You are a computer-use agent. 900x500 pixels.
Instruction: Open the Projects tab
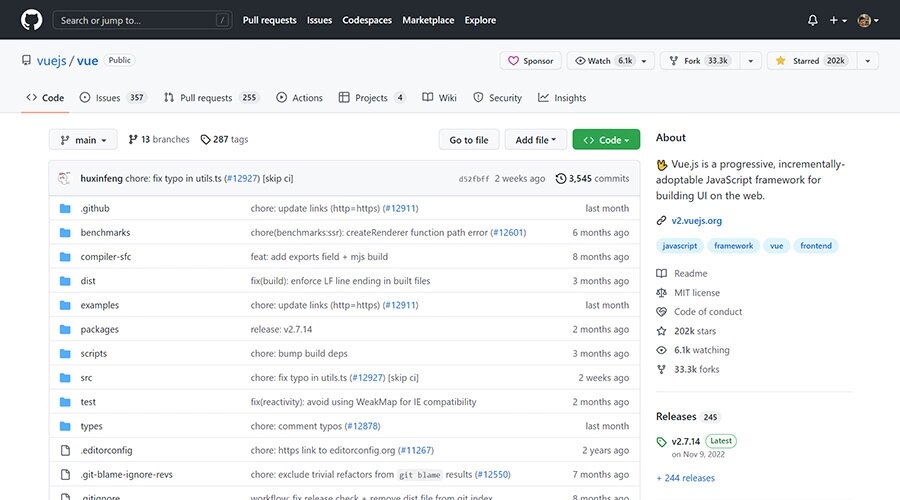coord(372,98)
